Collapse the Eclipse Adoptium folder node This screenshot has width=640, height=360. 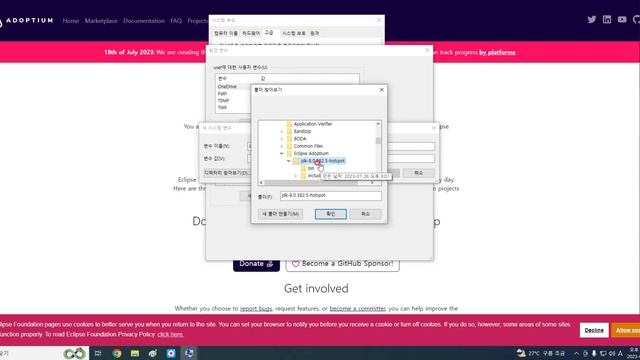282,153
